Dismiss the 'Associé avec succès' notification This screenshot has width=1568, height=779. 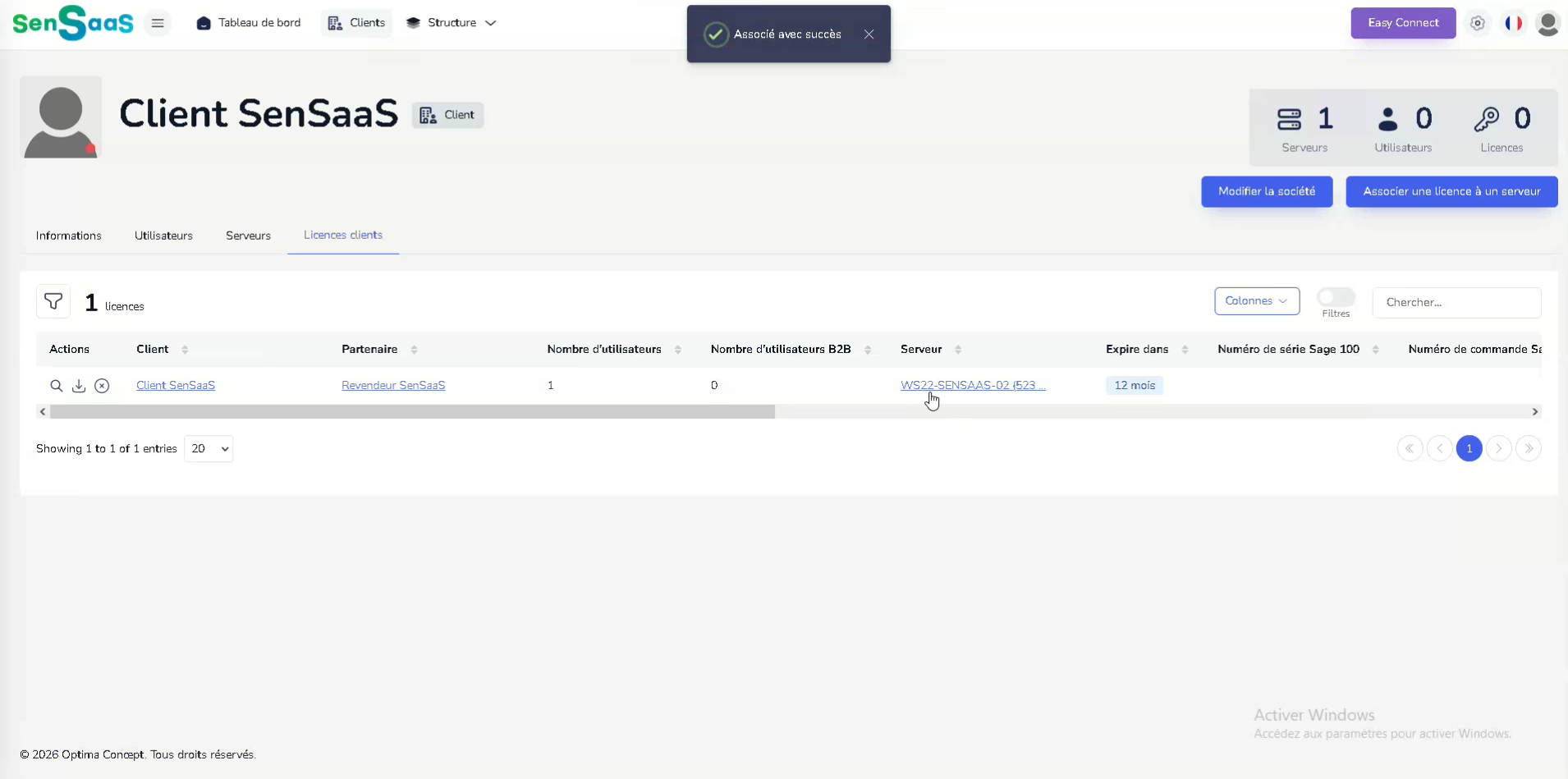(x=869, y=34)
